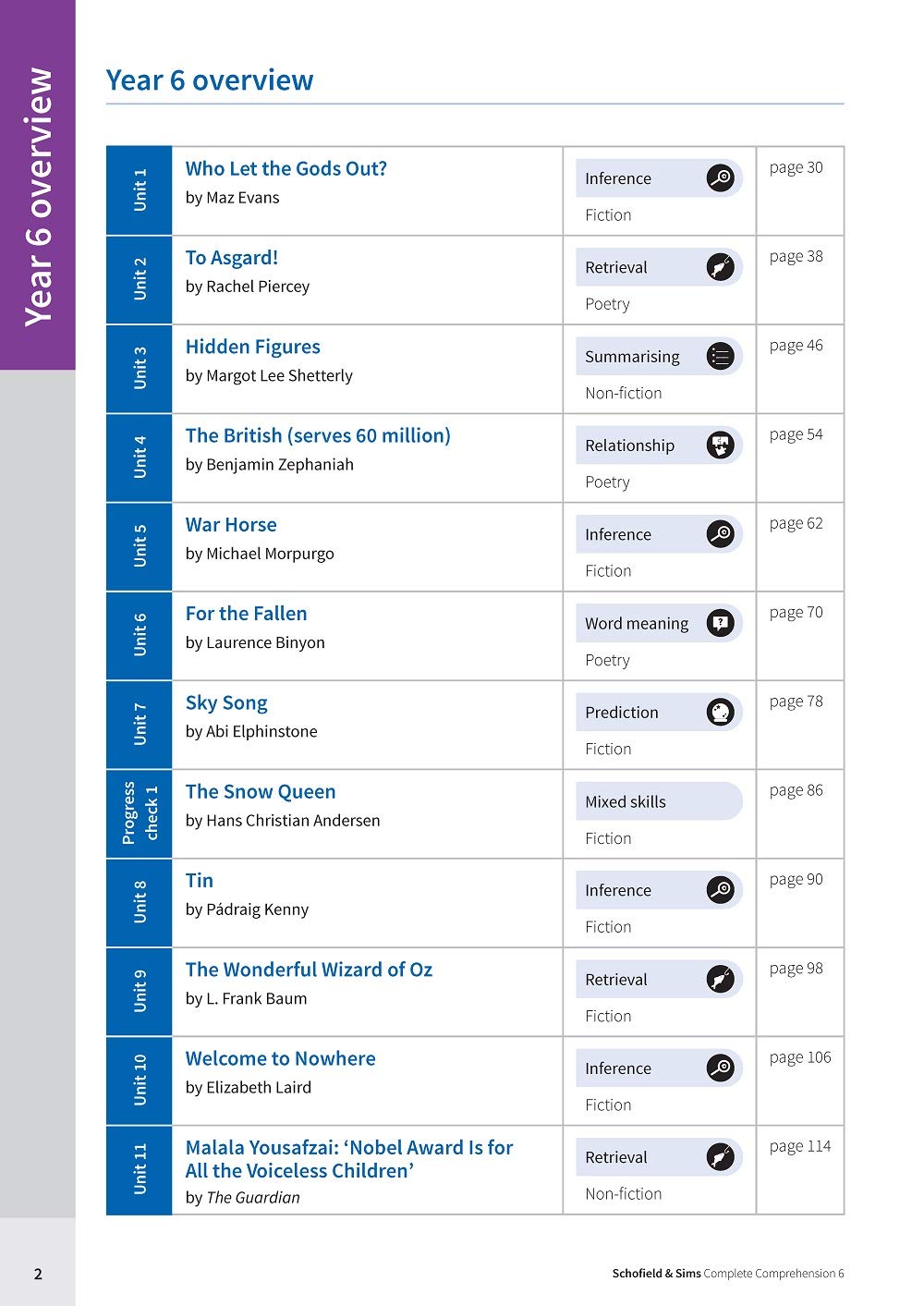The width and height of the screenshot is (924, 1306).
Task: Click the Inference magnifier icon for Unit 1
Action: [x=721, y=177]
